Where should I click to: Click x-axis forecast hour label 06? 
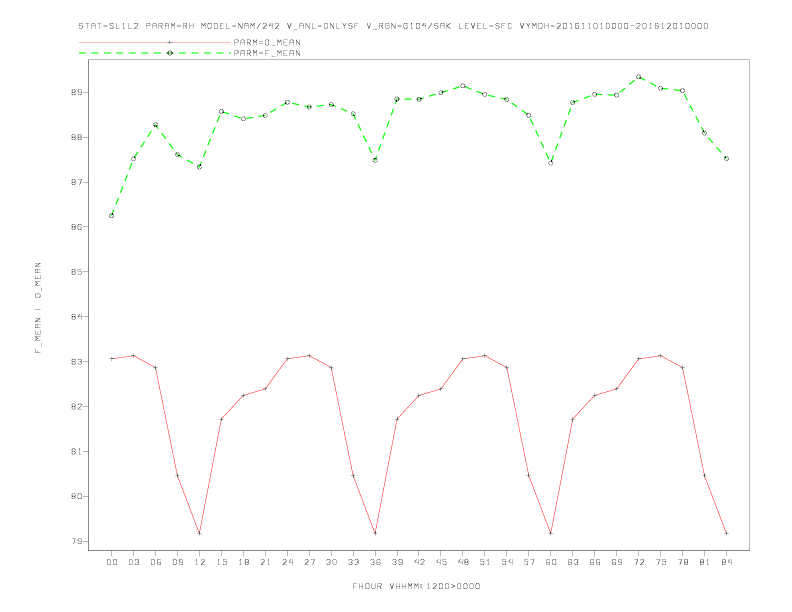(156, 562)
